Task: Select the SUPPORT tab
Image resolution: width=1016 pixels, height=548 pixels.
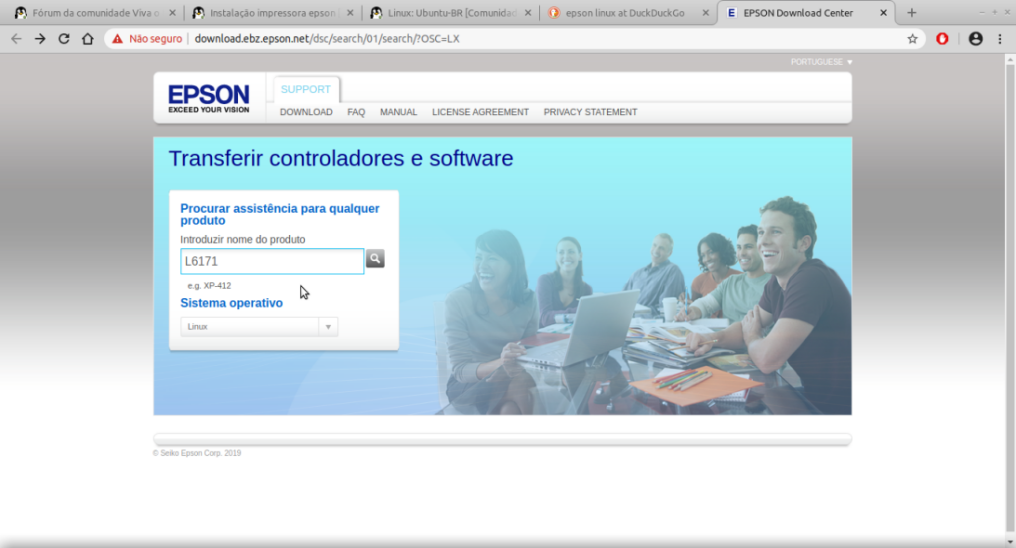Action: [x=306, y=89]
